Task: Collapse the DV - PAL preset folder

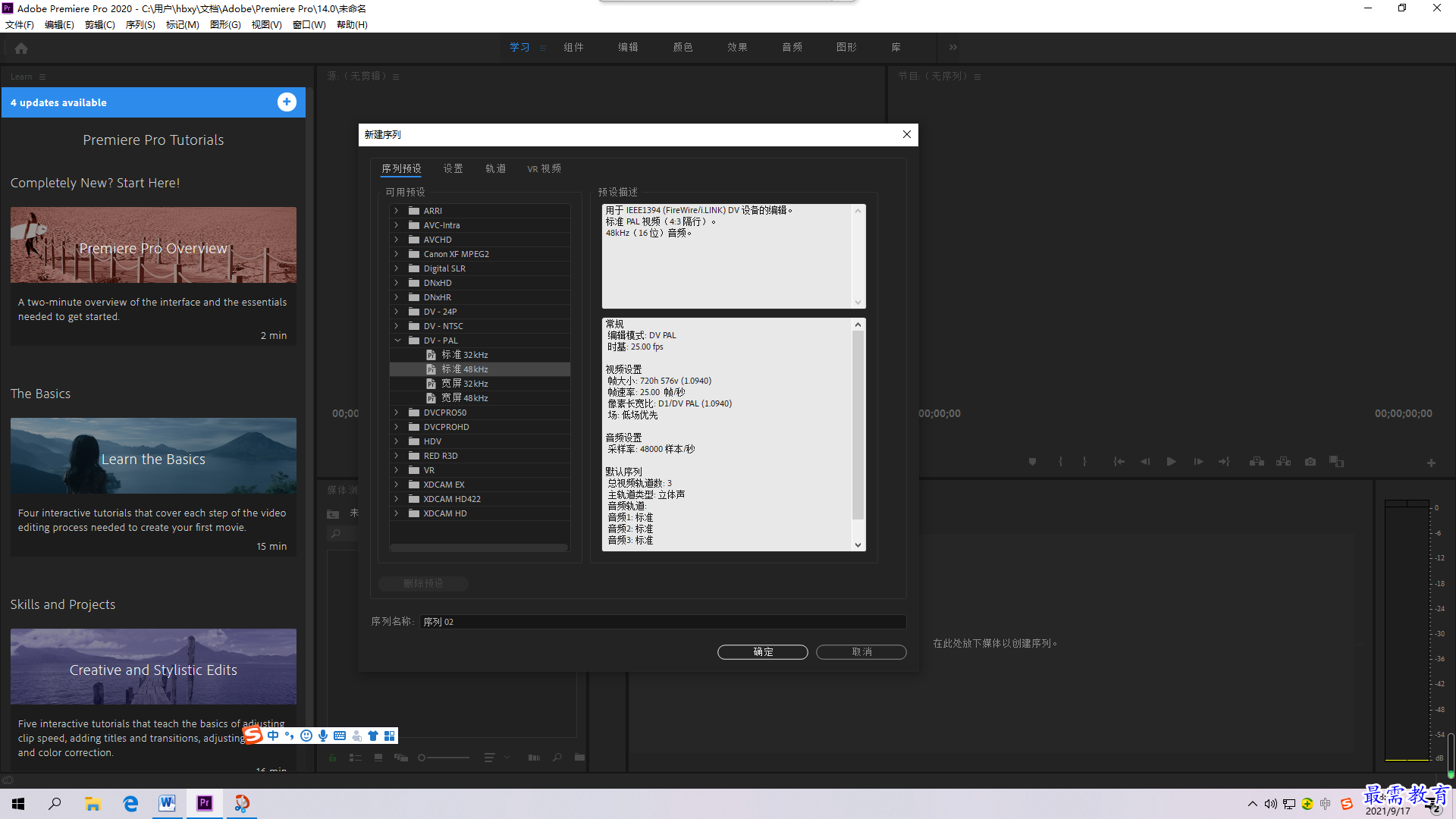Action: click(397, 340)
